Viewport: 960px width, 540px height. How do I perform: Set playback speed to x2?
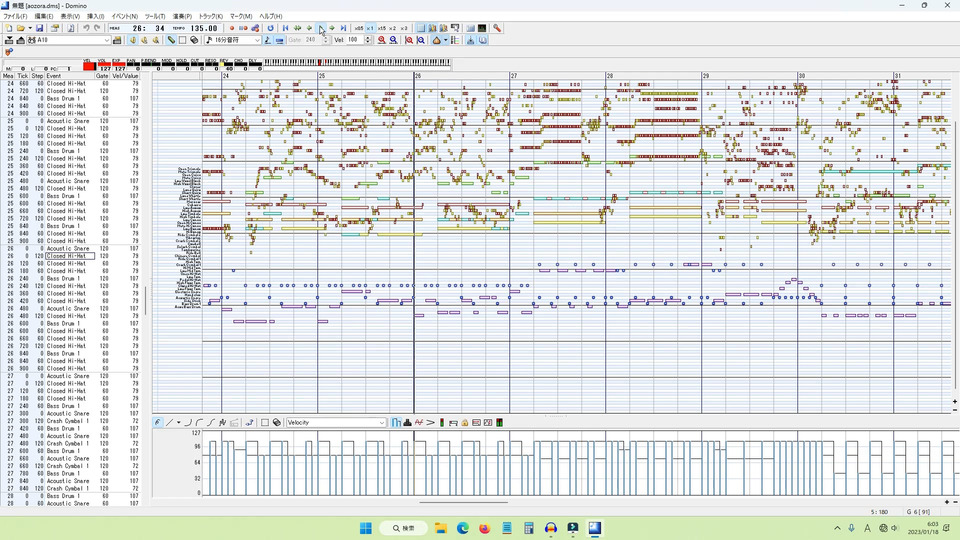[x=392, y=28]
